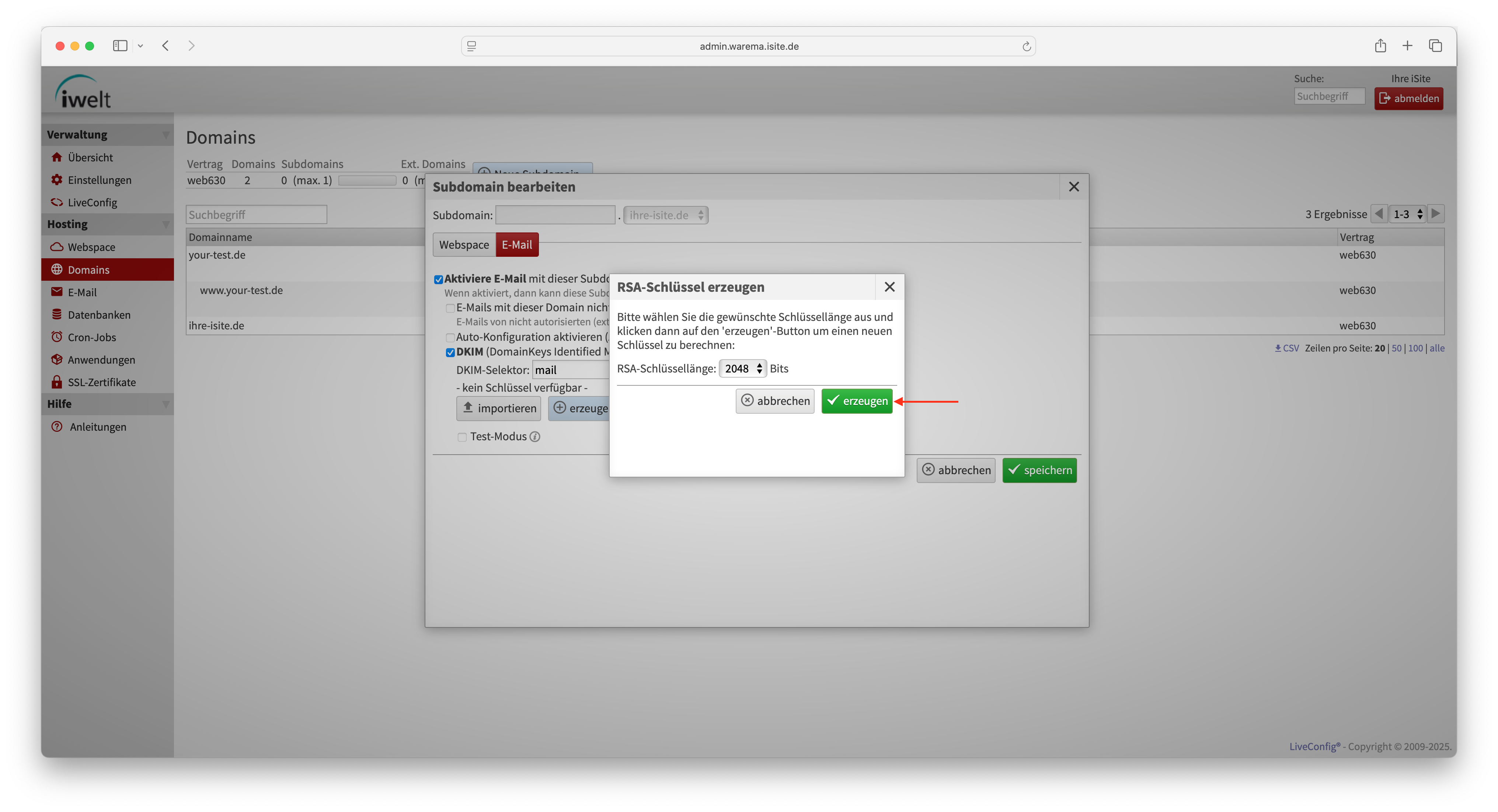Click the Test-Modus info icon
Image resolution: width=1498 pixels, height=812 pixels.
point(535,437)
